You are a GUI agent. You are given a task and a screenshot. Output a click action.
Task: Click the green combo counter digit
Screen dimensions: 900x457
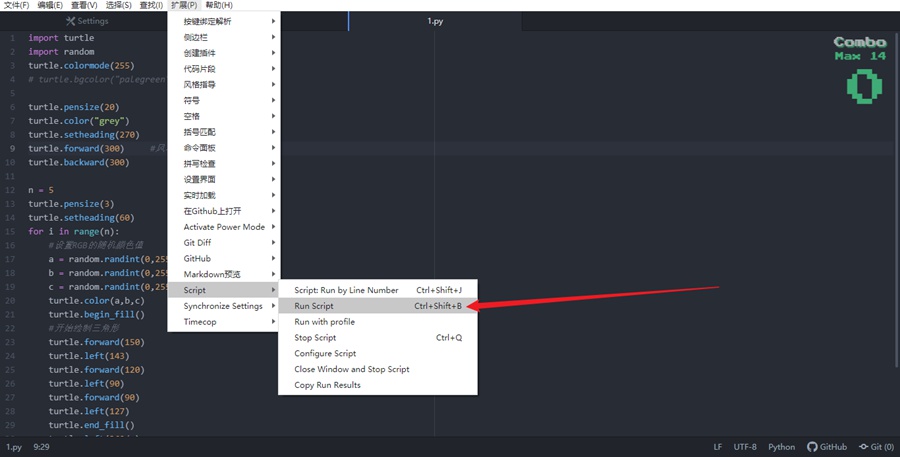pyautogui.click(x=863, y=87)
